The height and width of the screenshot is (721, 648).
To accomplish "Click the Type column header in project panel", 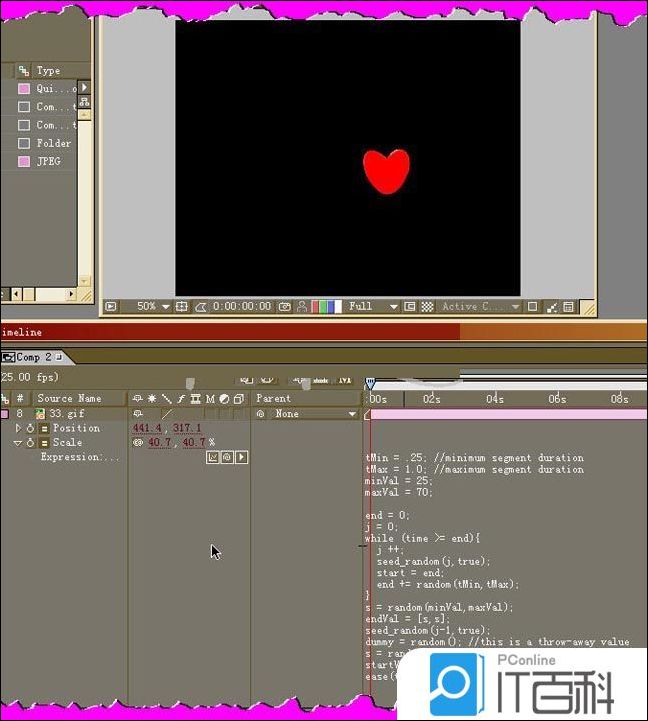I will coord(49,71).
